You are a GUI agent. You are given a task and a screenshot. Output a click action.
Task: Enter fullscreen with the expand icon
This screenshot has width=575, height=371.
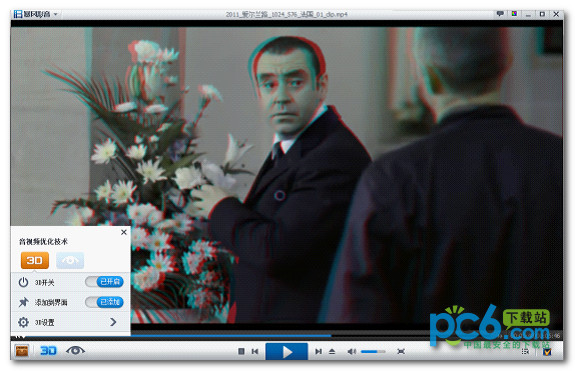pos(401,352)
